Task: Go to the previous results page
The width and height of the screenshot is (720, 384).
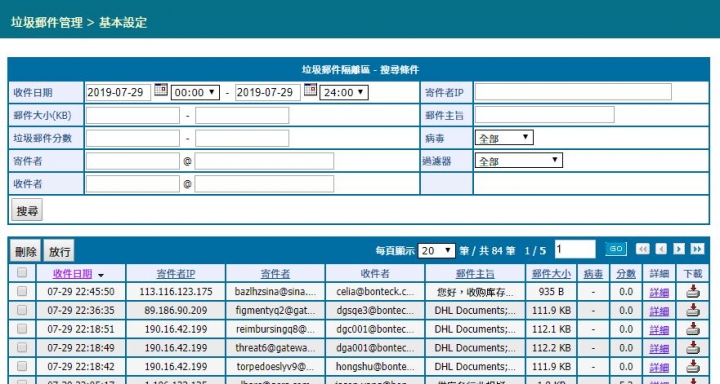Action: click(661, 249)
